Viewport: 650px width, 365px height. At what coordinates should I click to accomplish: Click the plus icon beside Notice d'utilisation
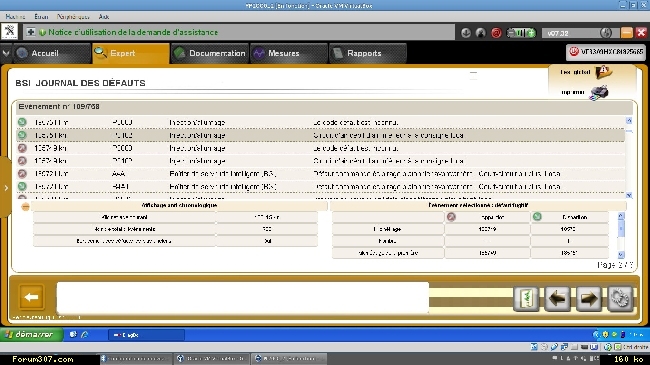pos(30,32)
